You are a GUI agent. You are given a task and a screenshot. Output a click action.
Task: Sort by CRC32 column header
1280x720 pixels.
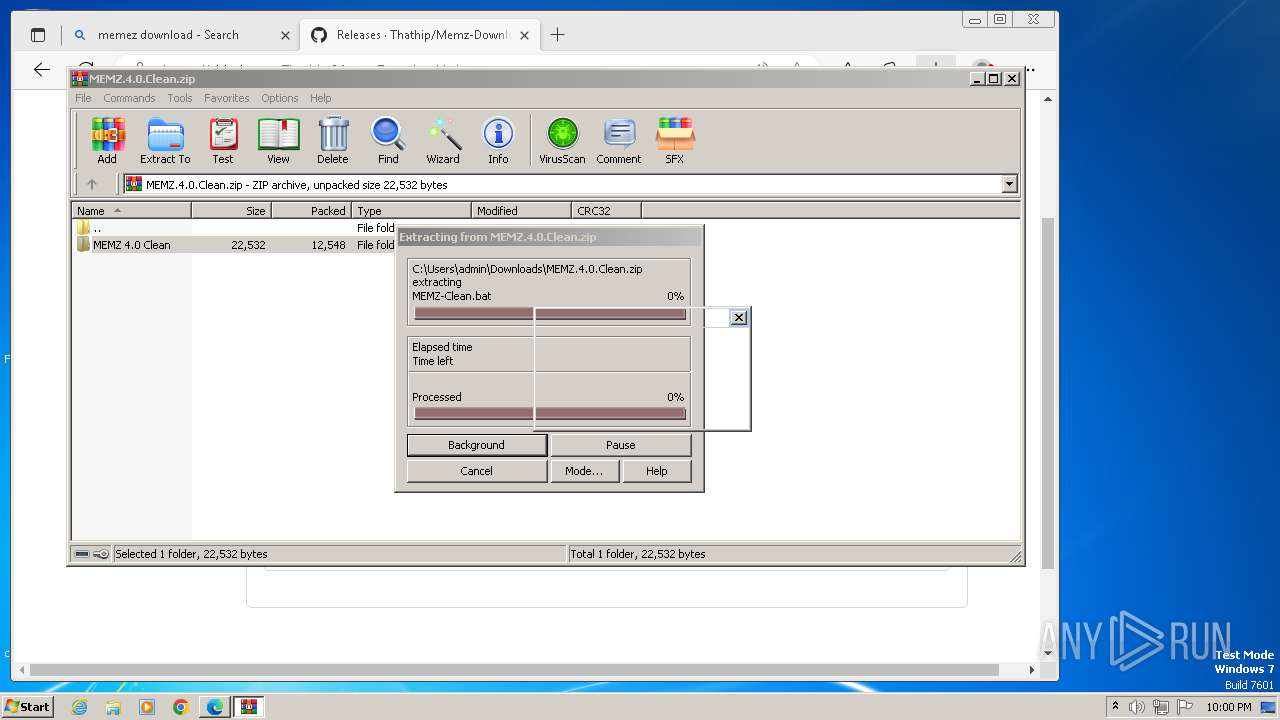coord(606,210)
